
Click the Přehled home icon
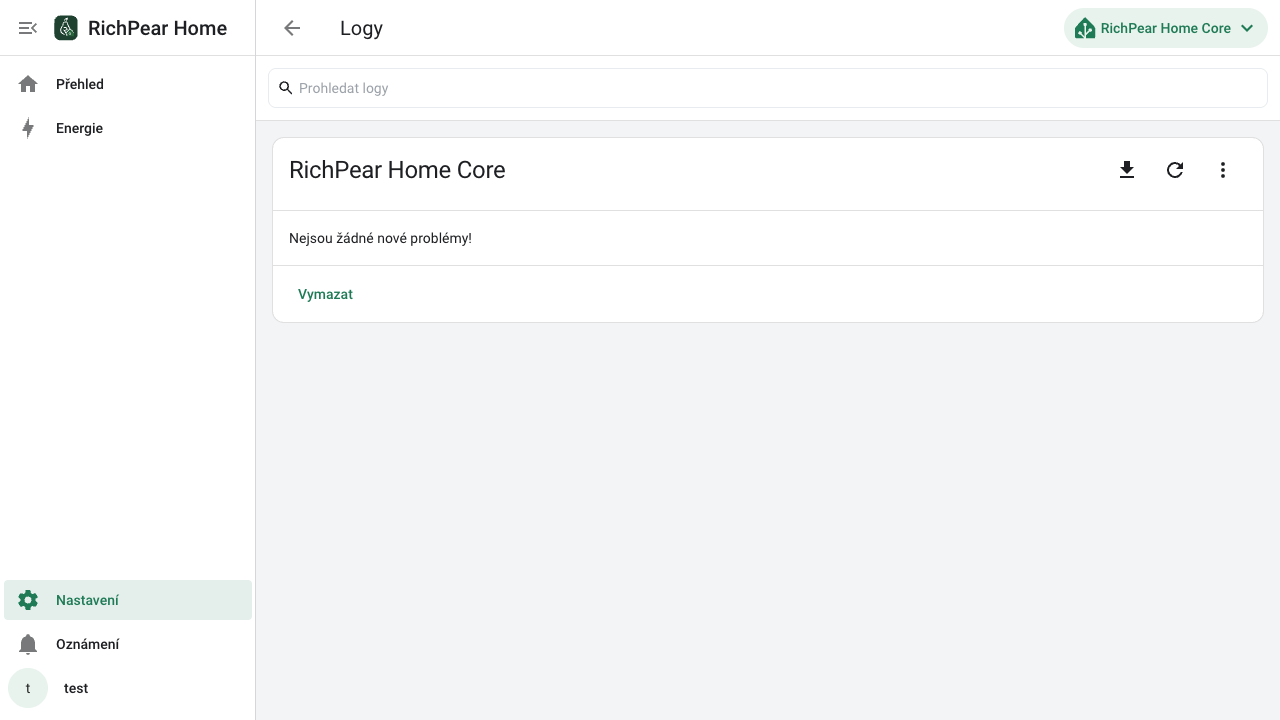(x=28, y=84)
